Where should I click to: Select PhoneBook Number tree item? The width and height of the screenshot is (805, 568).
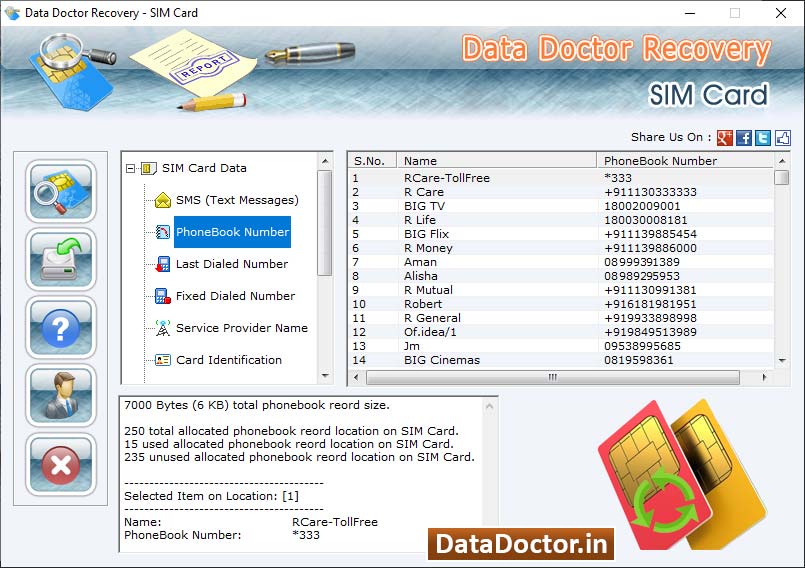click(x=233, y=232)
